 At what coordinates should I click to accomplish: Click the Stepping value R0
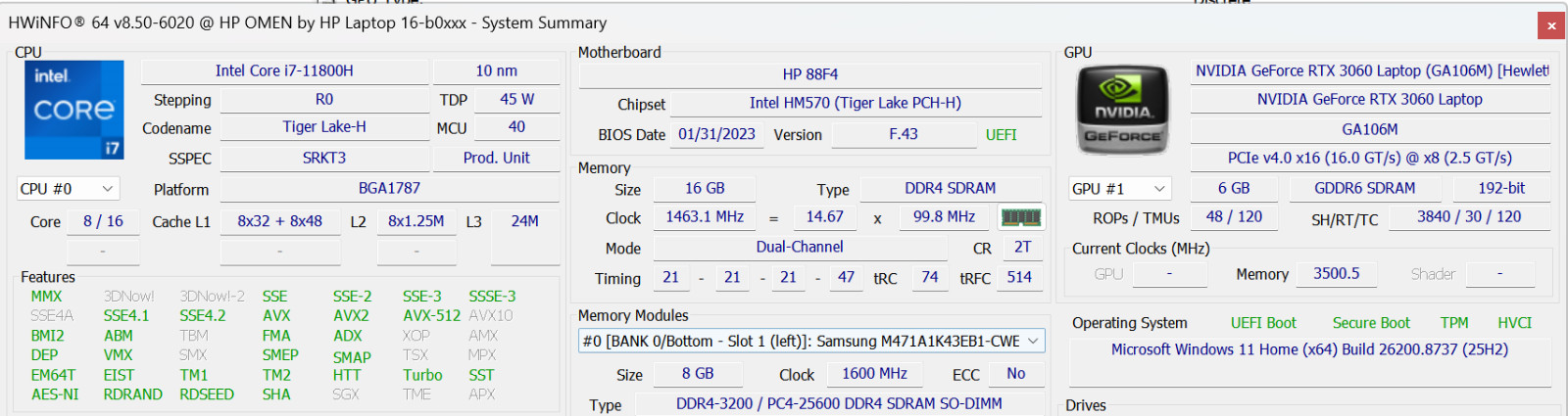pyautogui.click(x=324, y=100)
